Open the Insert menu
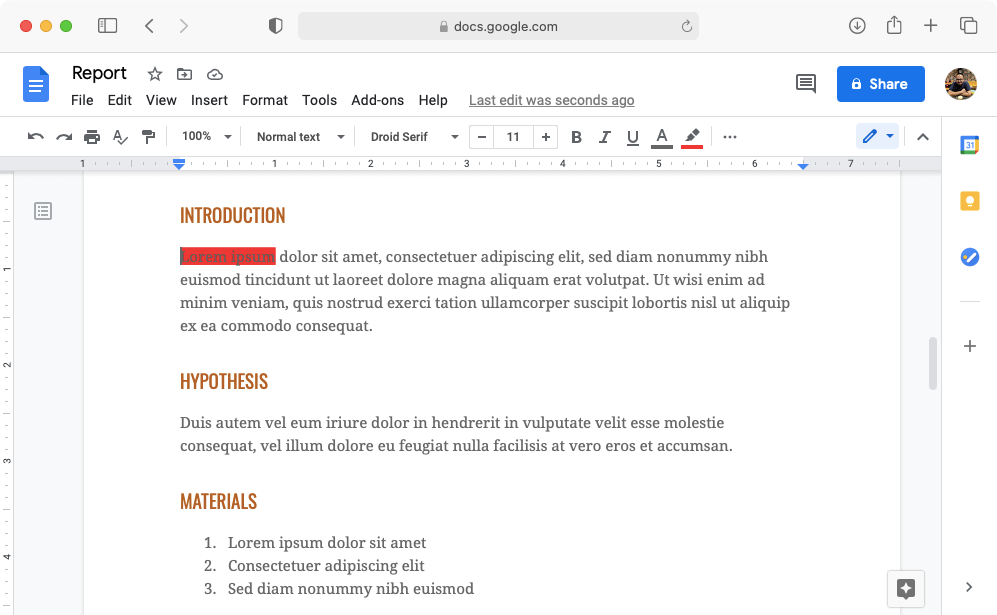The height and width of the screenshot is (615, 997). [x=209, y=100]
